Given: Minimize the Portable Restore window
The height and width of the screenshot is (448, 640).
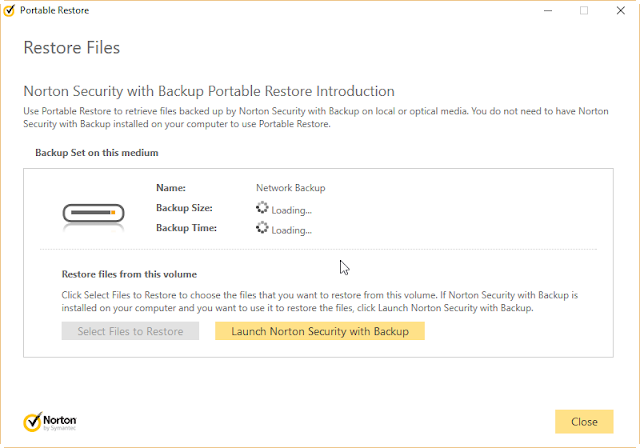Looking at the screenshot, I should 548,11.
